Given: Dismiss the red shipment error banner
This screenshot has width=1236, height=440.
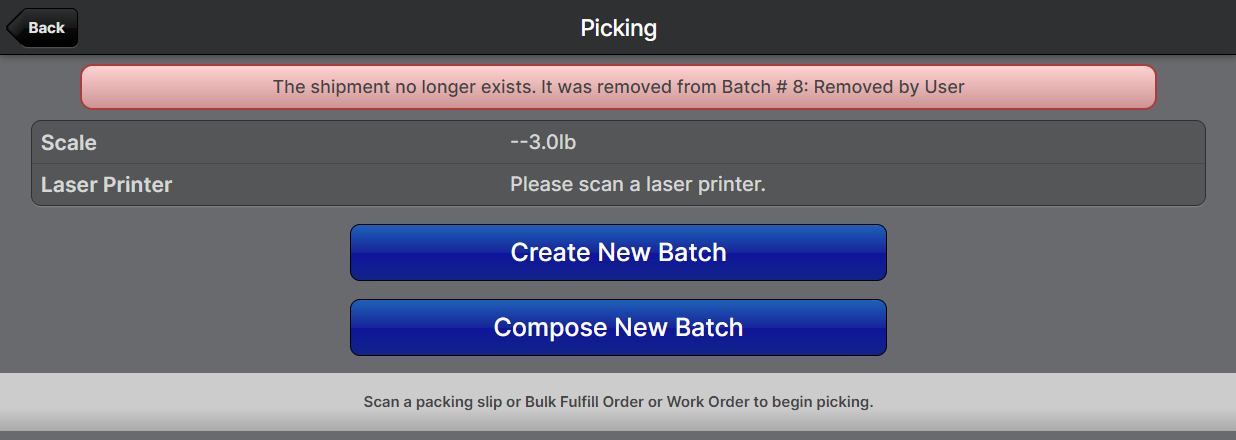Looking at the screenshot, I should pos(618,87).
